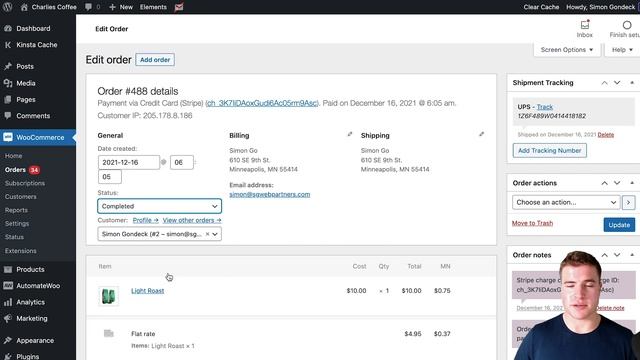The height and width of the screenshot is (360, 640).
Task: Apply order action arrow button
Action: 629,202
